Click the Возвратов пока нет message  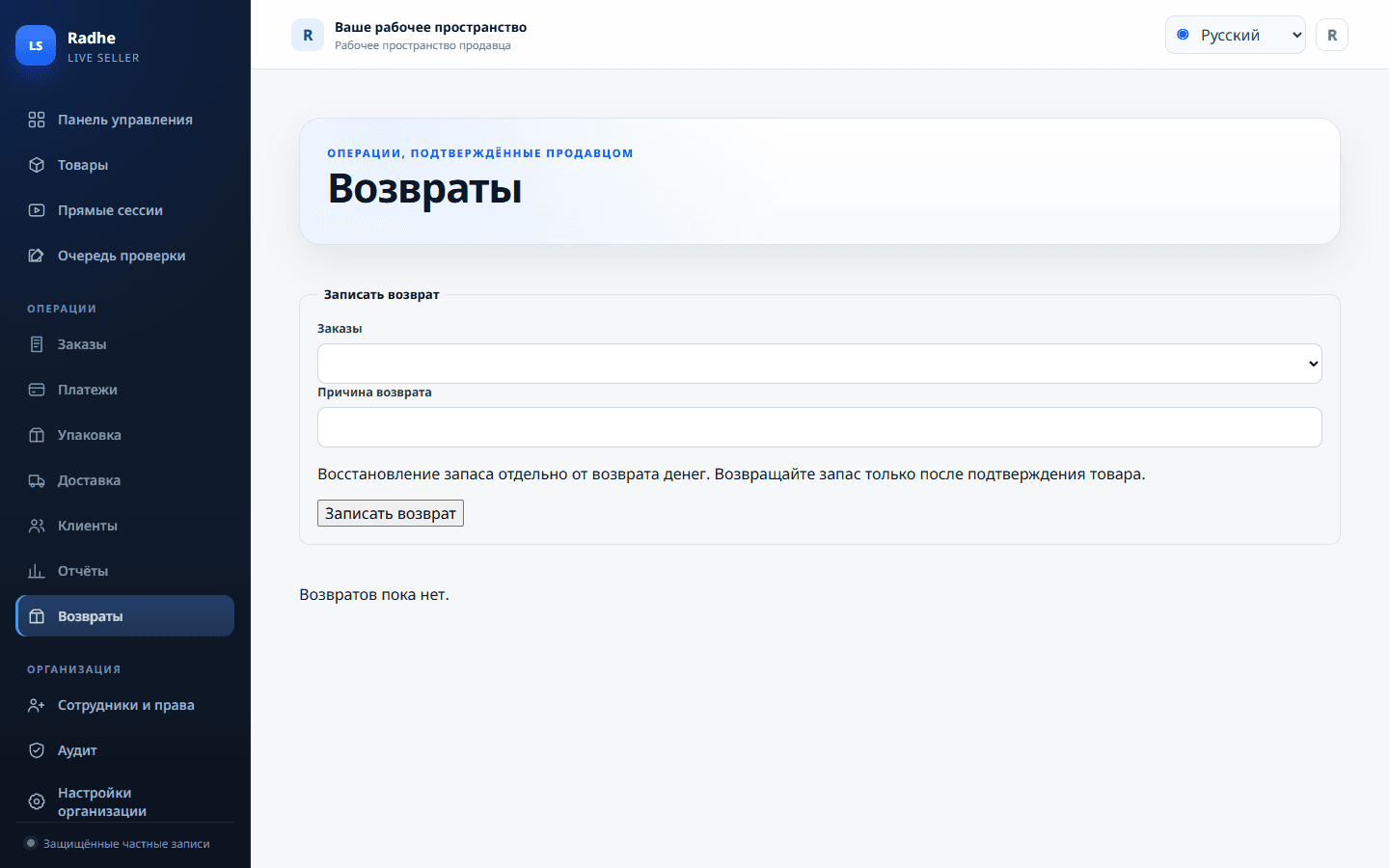coord(374,594)
